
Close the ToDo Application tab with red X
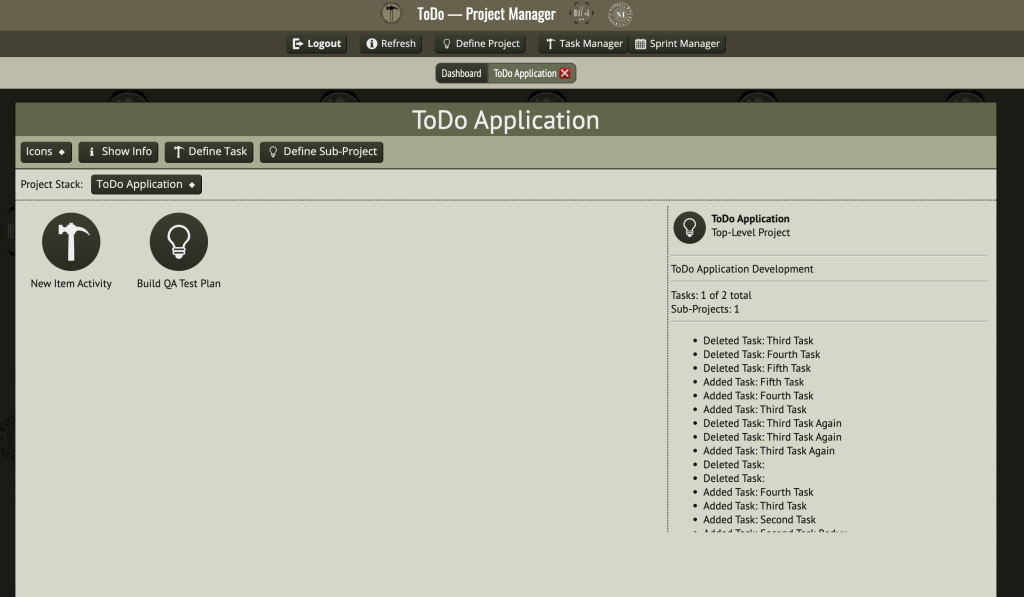coord(565,73)
